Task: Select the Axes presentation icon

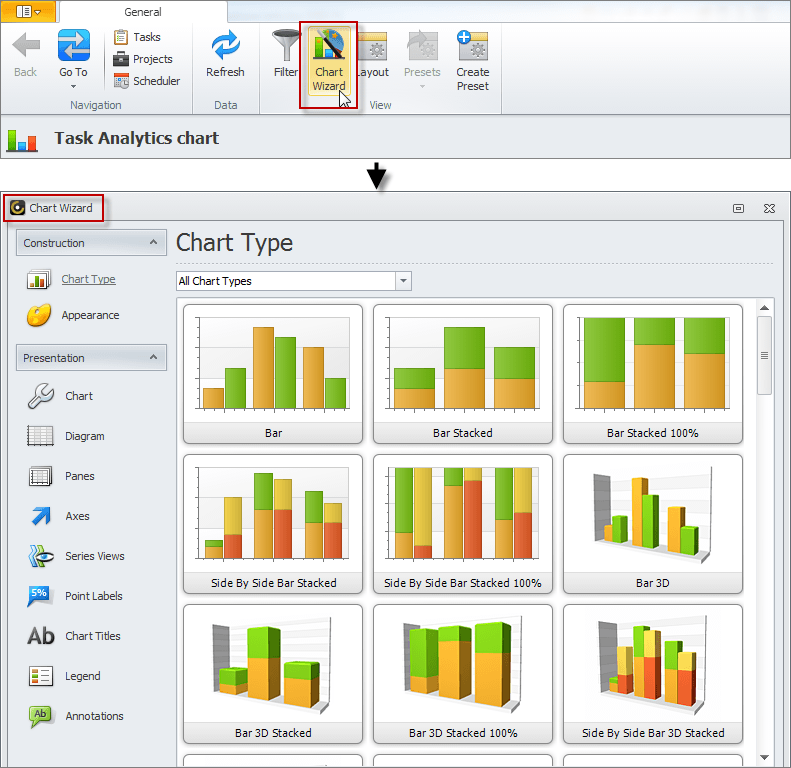Action: (41, 516)
